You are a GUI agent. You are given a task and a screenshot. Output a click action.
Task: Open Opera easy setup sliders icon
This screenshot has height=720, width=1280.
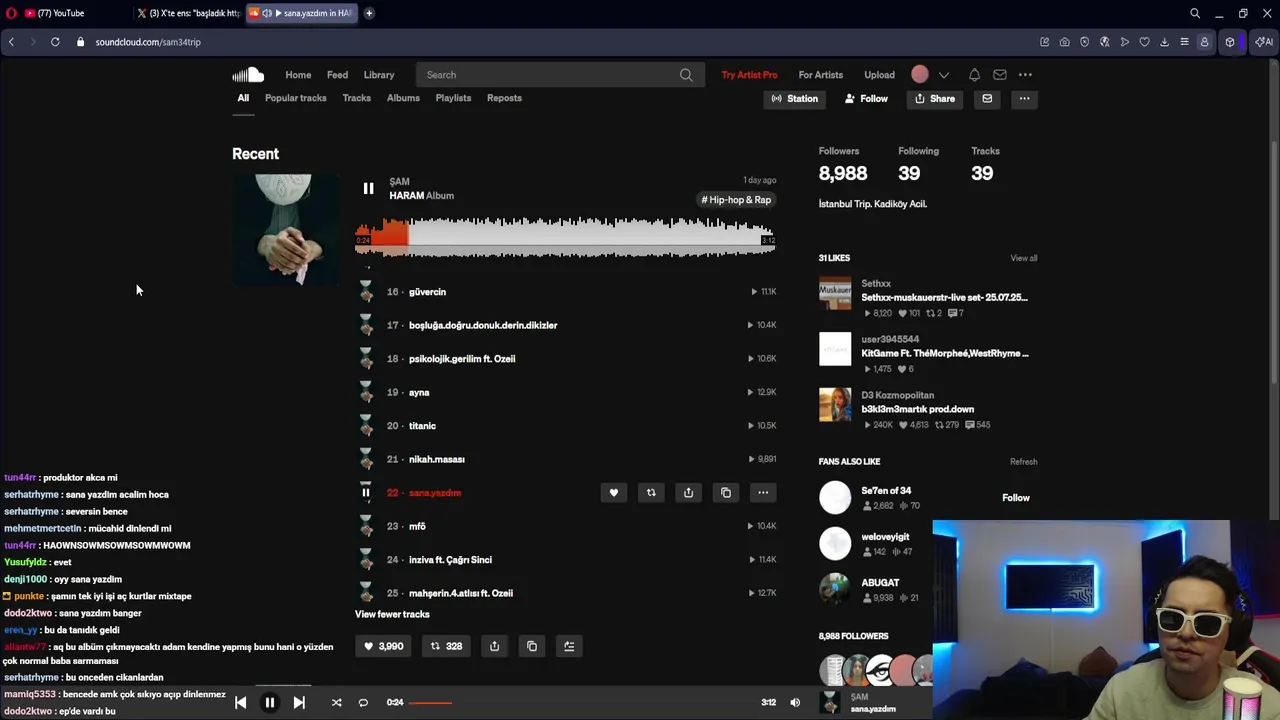1184,42
